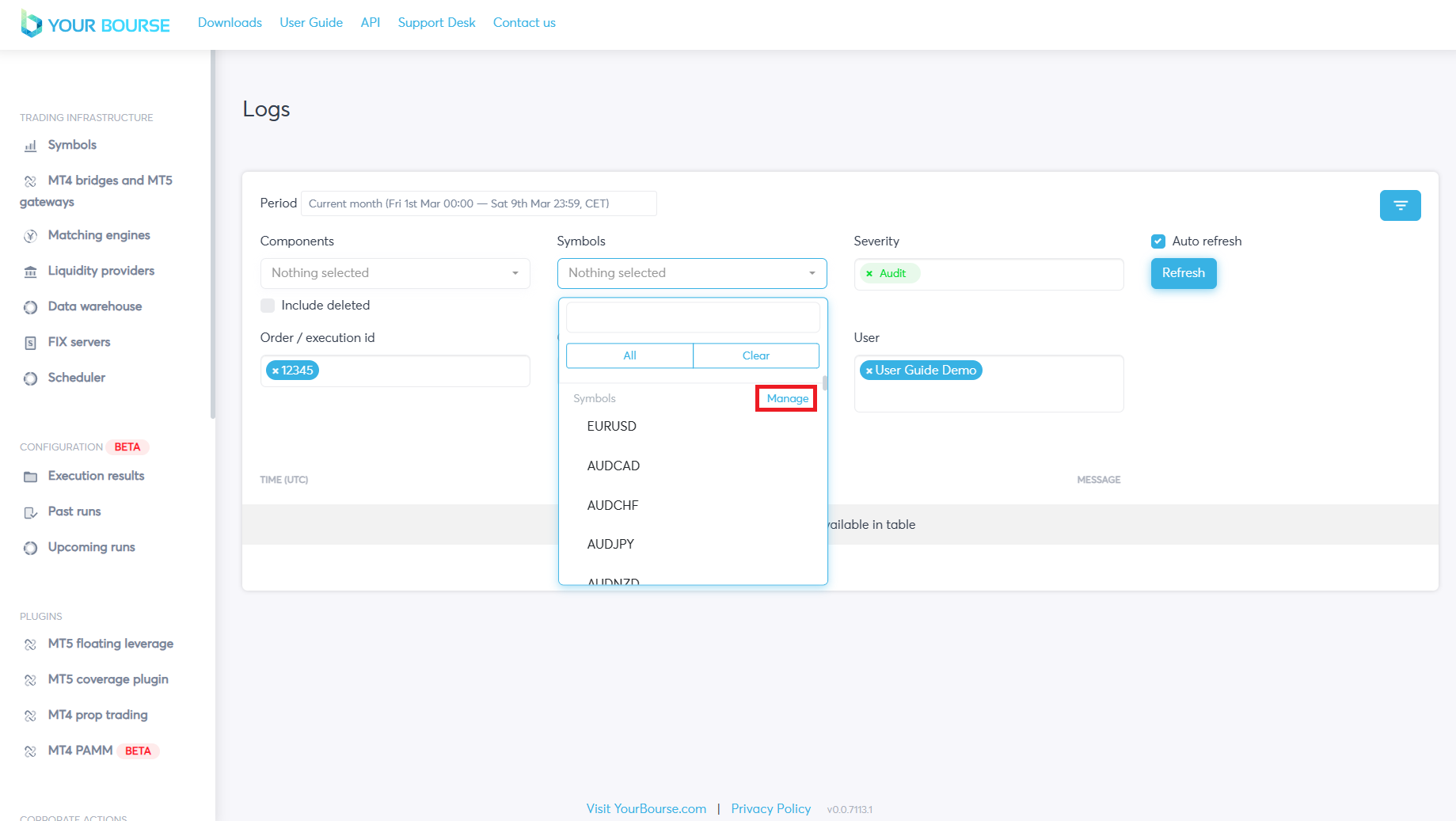The height and width of the screenshot is (821, 1456).
Task: Remove the Audit severity tag
Action: [869, 274]
